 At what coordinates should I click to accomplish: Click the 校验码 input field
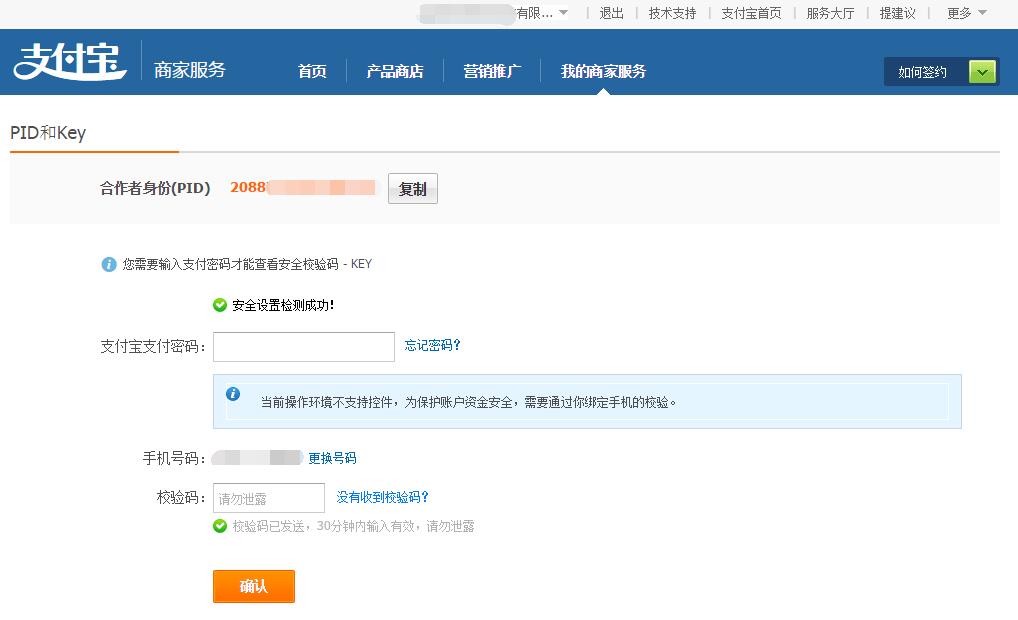(269, 498)
